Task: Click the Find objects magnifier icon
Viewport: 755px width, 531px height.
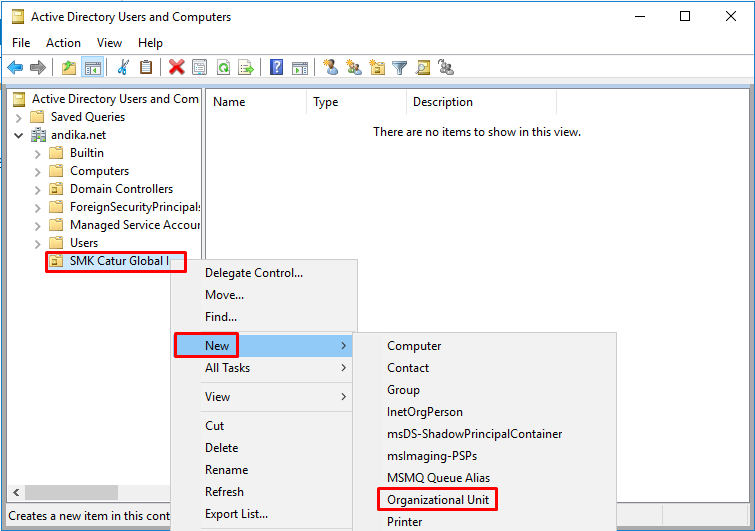Action: click(423, 67)
